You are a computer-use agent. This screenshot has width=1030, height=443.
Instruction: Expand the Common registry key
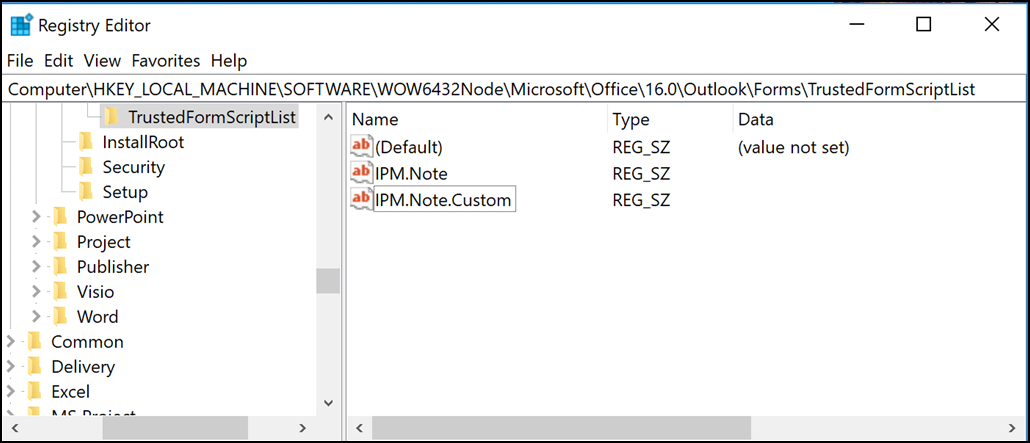(x=11, y=342)
